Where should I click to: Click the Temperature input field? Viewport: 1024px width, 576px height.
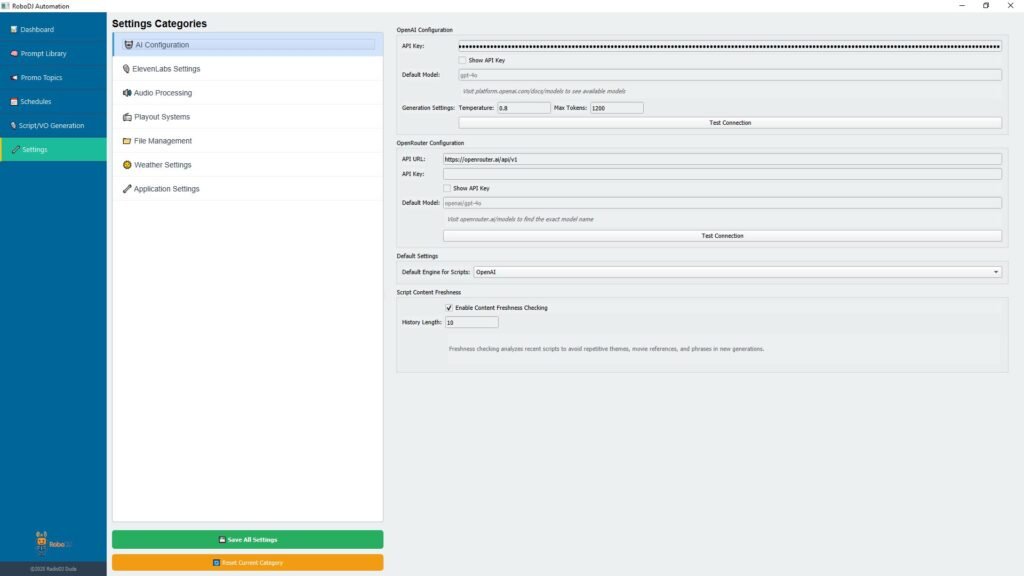(x=523, y=108)
